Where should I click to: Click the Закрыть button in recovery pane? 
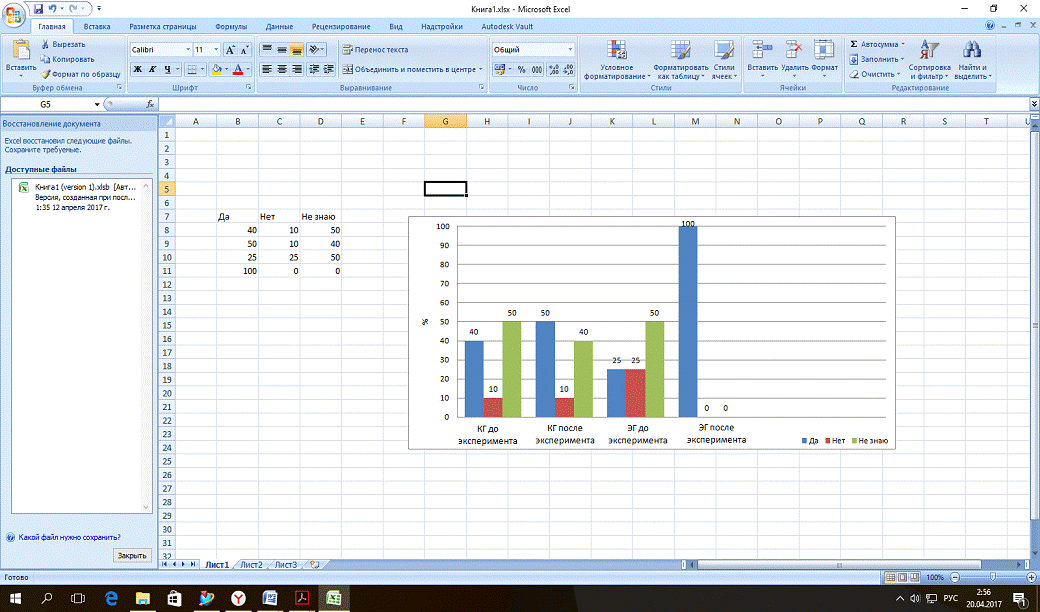pyautogui.click(x=132, y=555)
